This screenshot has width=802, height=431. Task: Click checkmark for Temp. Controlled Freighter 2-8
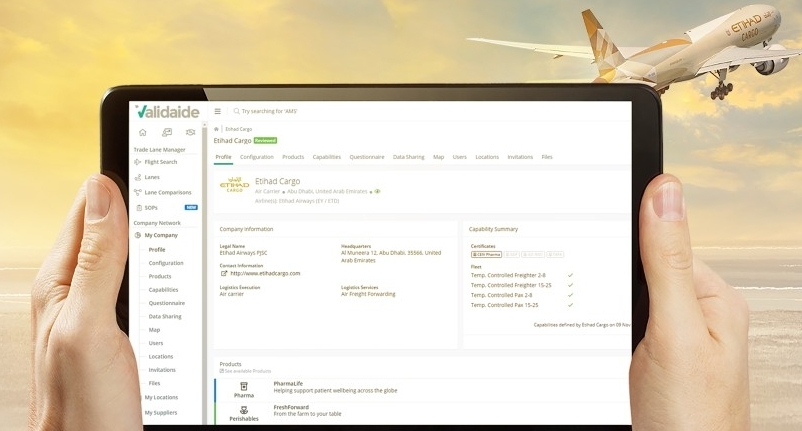point(570,275)
